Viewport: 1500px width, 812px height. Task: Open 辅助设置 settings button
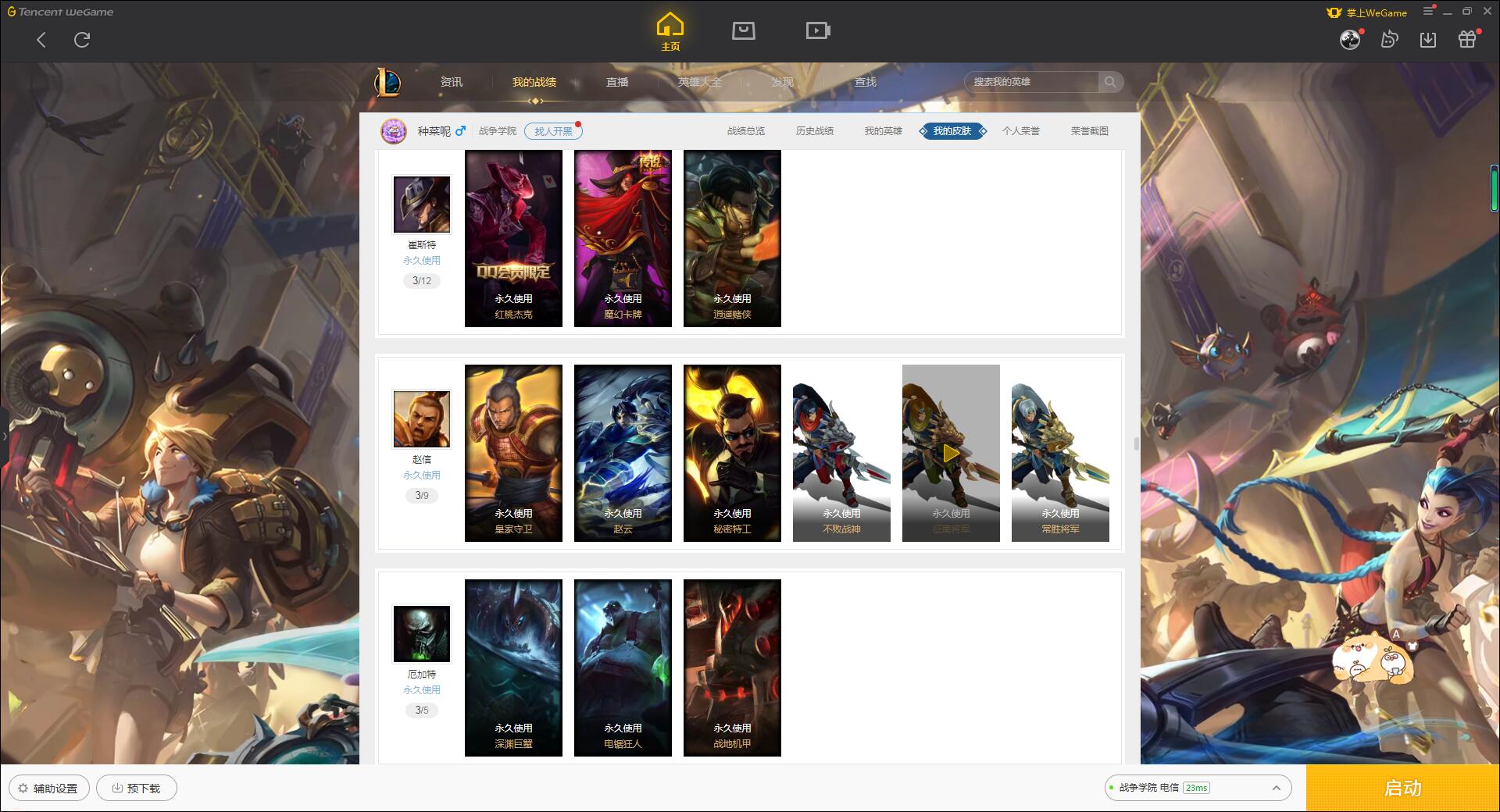click(x=48, y=788)
